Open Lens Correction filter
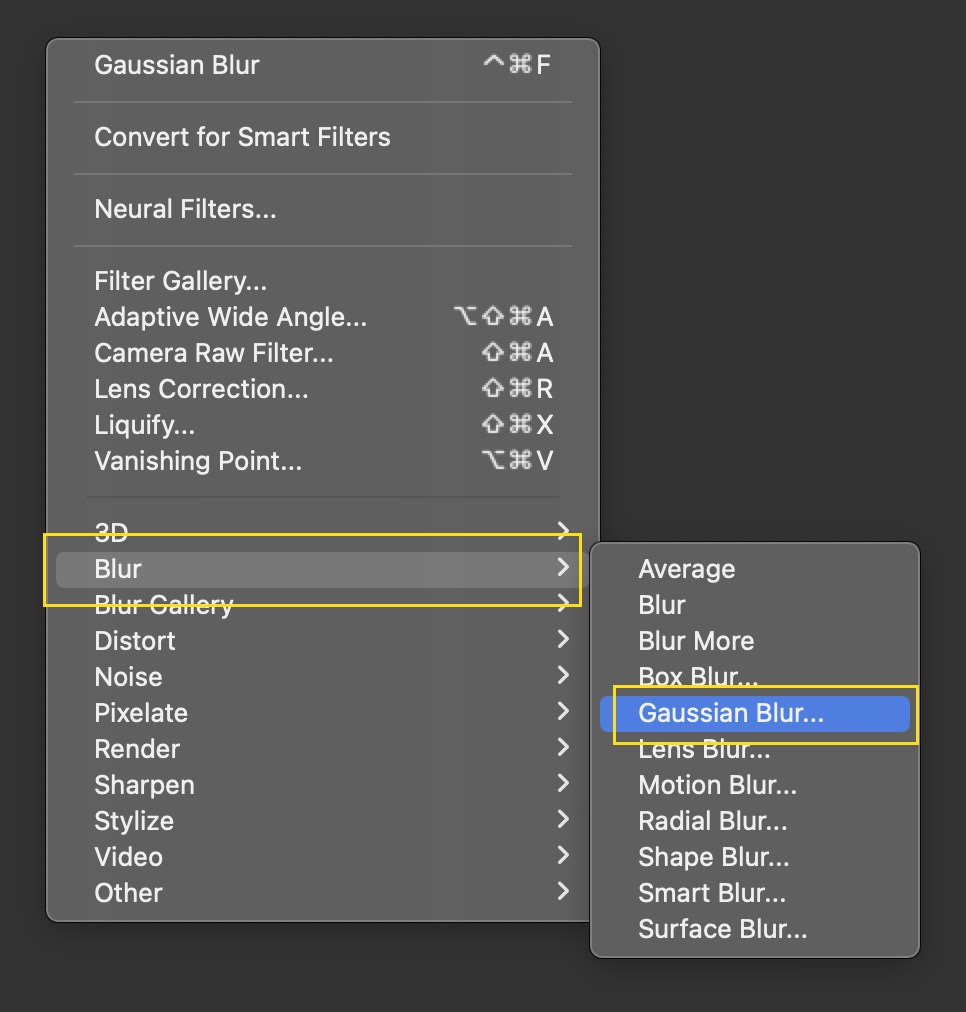The width and height of the screenshot is (966, 1012). pos(201,389)
